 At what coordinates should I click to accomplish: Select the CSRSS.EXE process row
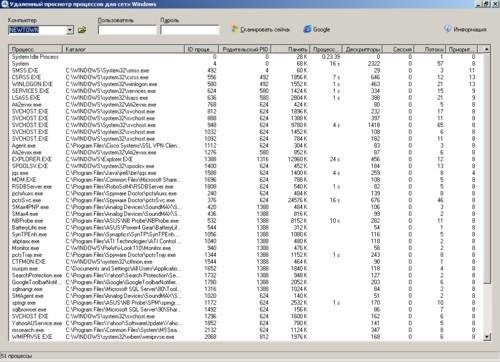coord(246,77)
